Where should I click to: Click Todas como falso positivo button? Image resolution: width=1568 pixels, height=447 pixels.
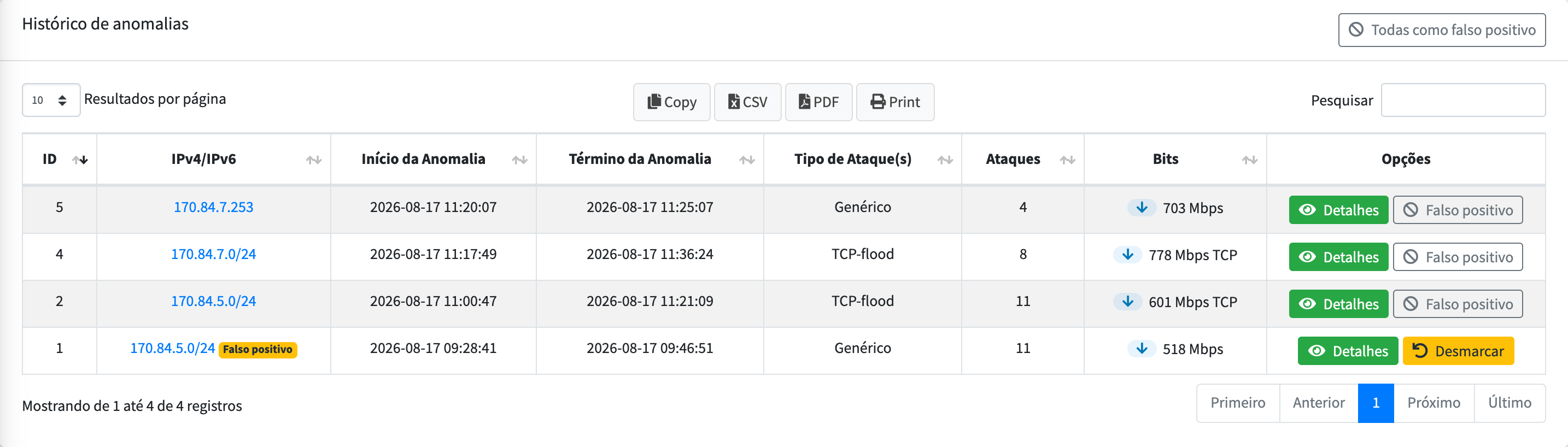[1441, 30]
